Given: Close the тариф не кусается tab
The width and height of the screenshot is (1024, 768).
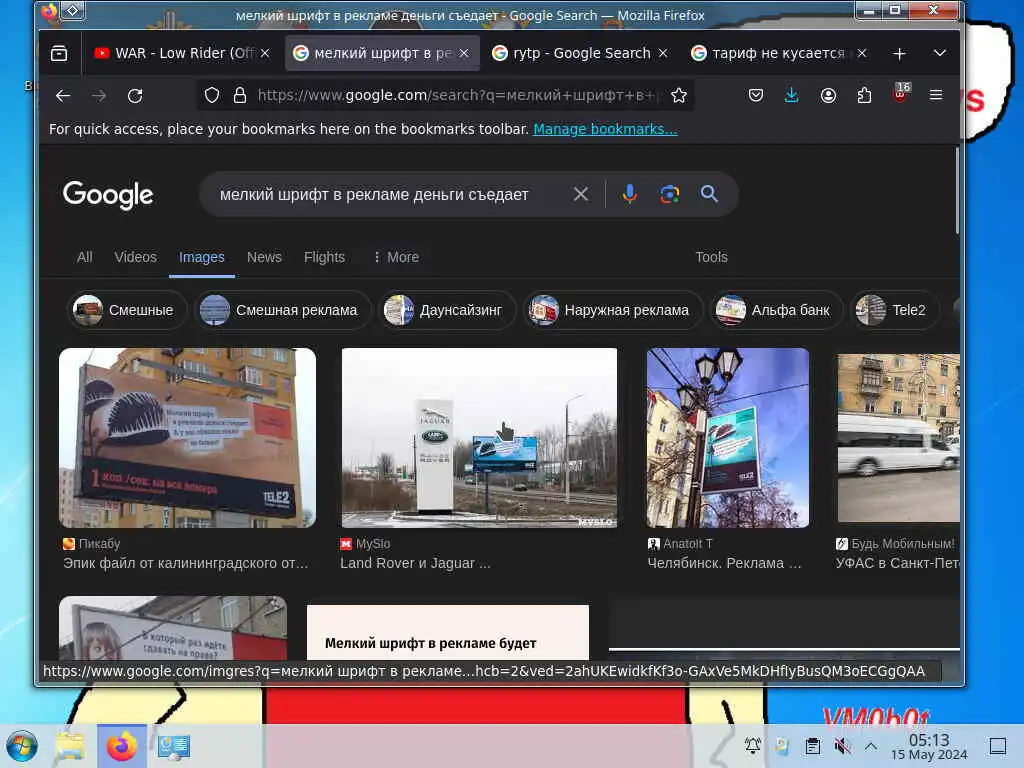Looking at the screenshot, I should tap(862, 53).
